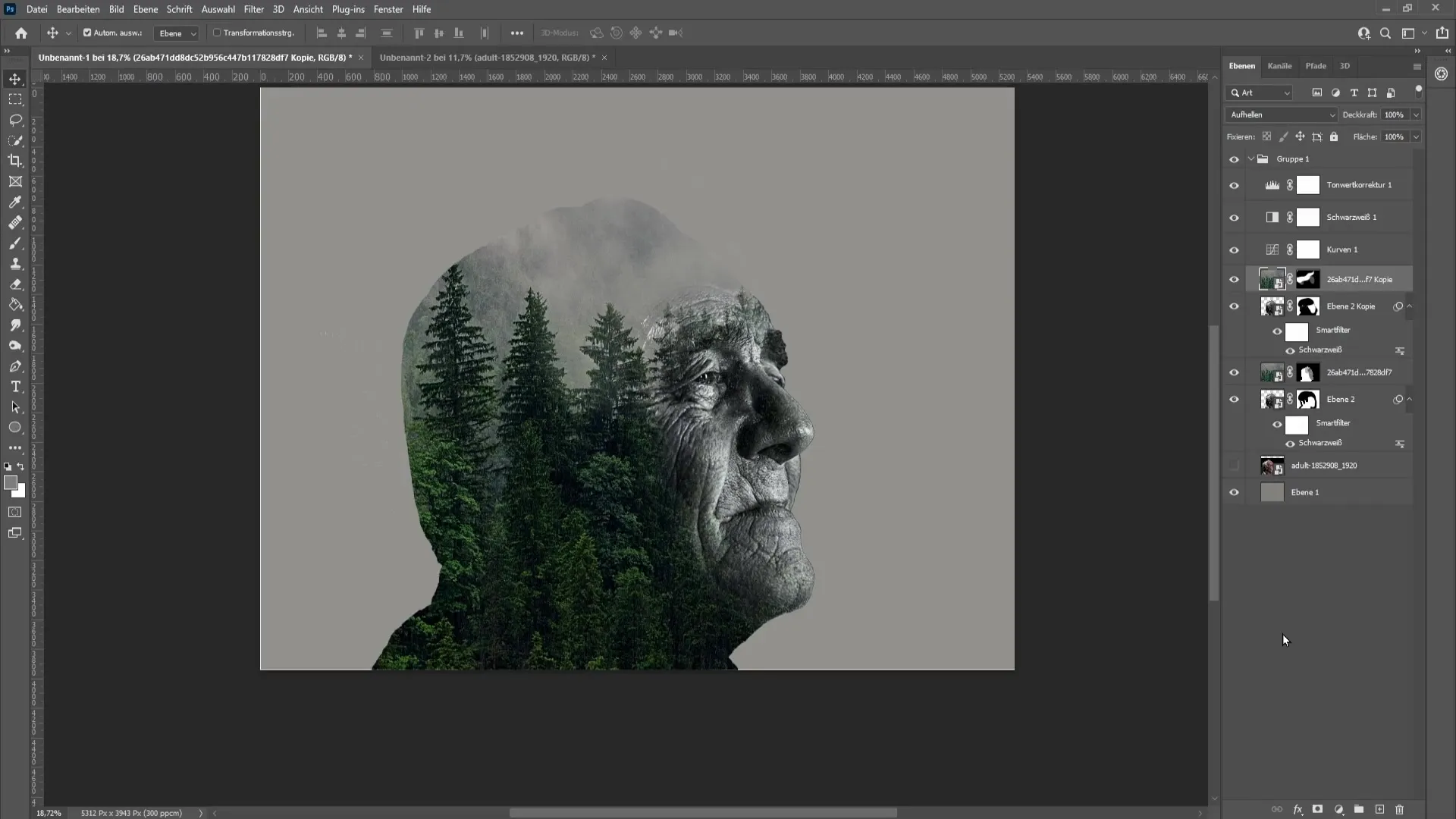1456x819 pixels.
Task: Click the horizontal scrollbar below canvas
Action: coord(703,813)
